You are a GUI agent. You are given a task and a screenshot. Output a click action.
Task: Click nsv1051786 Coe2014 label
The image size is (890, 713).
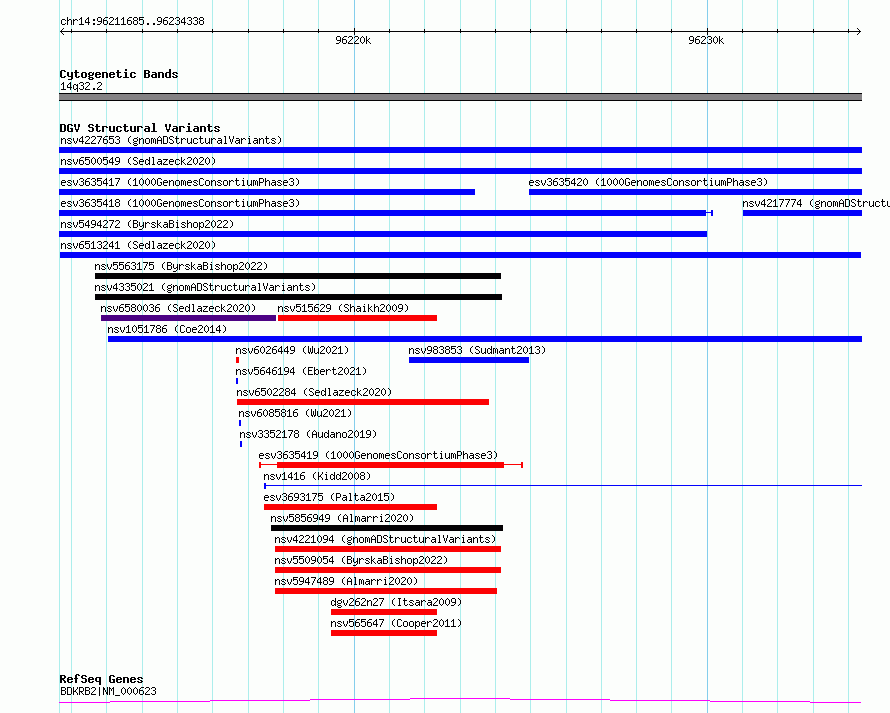point(167,329)
